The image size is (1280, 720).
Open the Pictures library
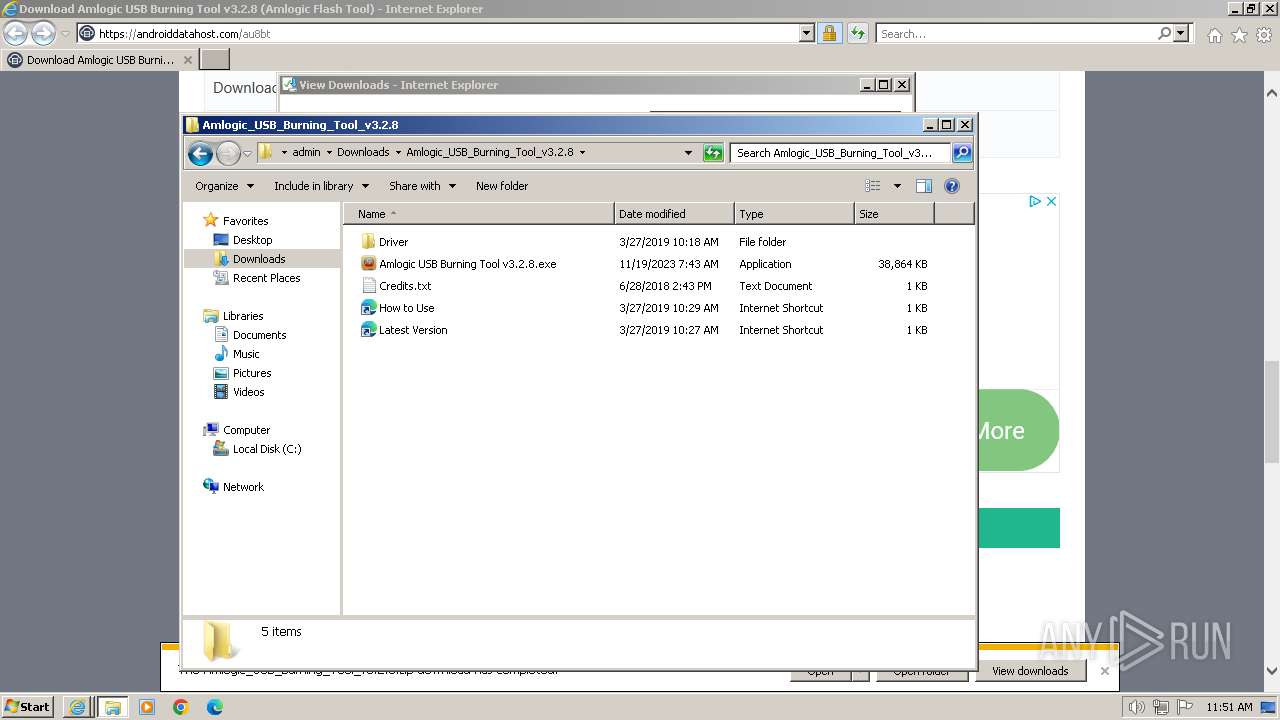click(252, 373)
